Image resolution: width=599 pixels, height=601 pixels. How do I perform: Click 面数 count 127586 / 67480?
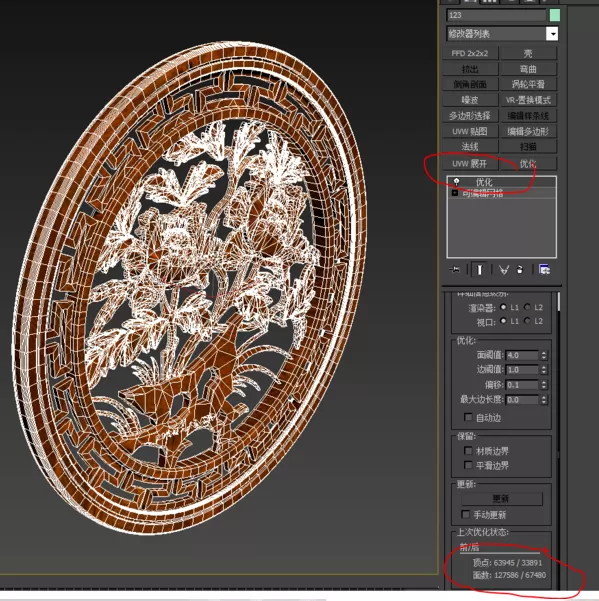(509, 575)
